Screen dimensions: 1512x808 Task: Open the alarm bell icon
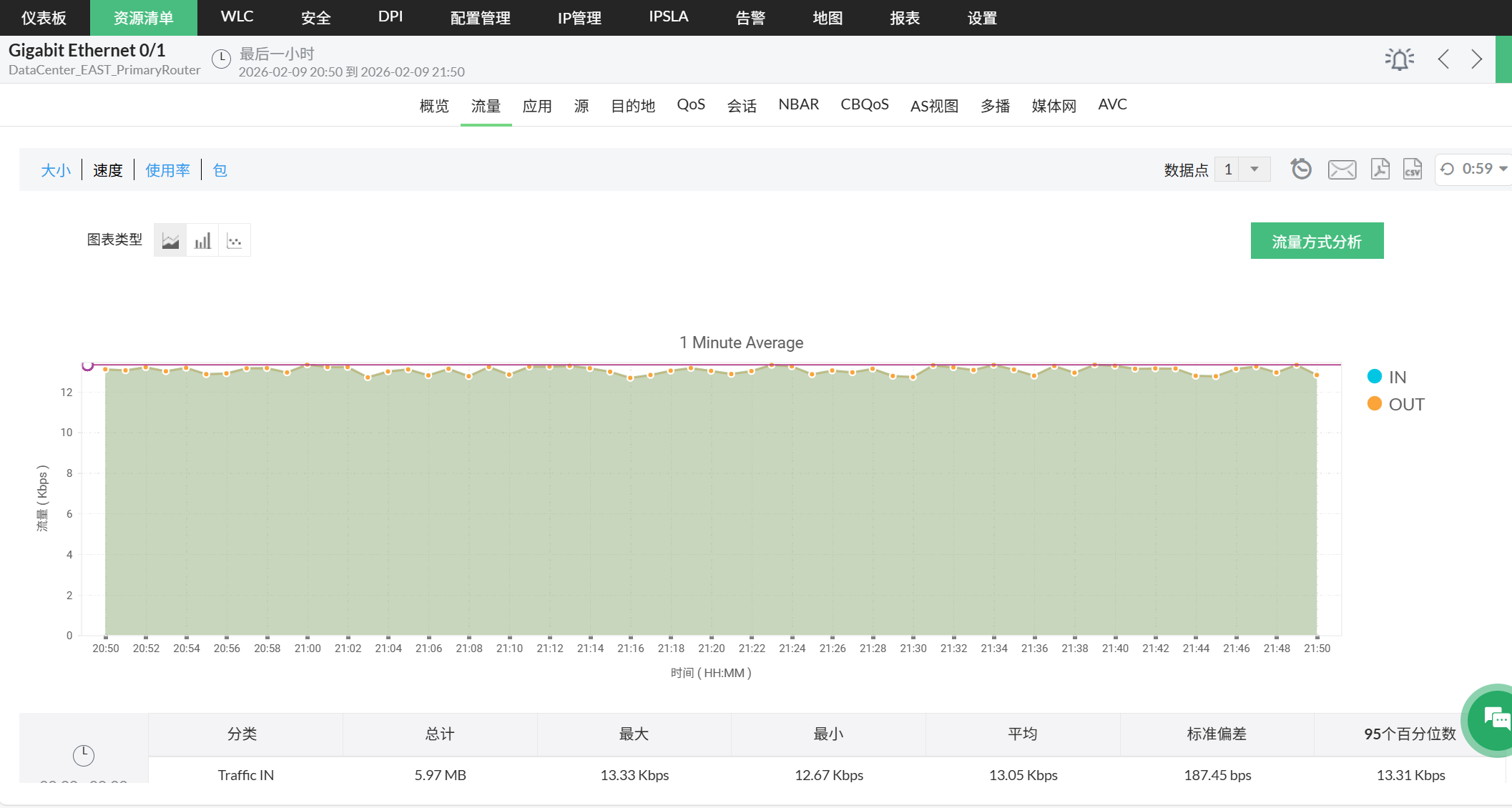pos(1400,59)
